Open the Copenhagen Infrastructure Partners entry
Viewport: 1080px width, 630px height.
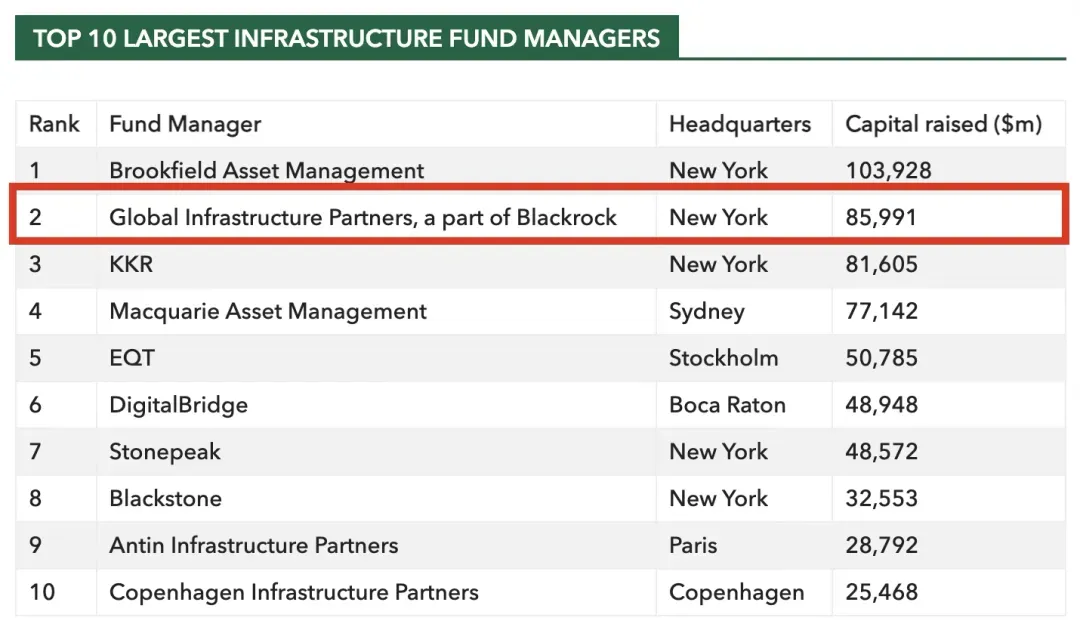coord(293,592)
